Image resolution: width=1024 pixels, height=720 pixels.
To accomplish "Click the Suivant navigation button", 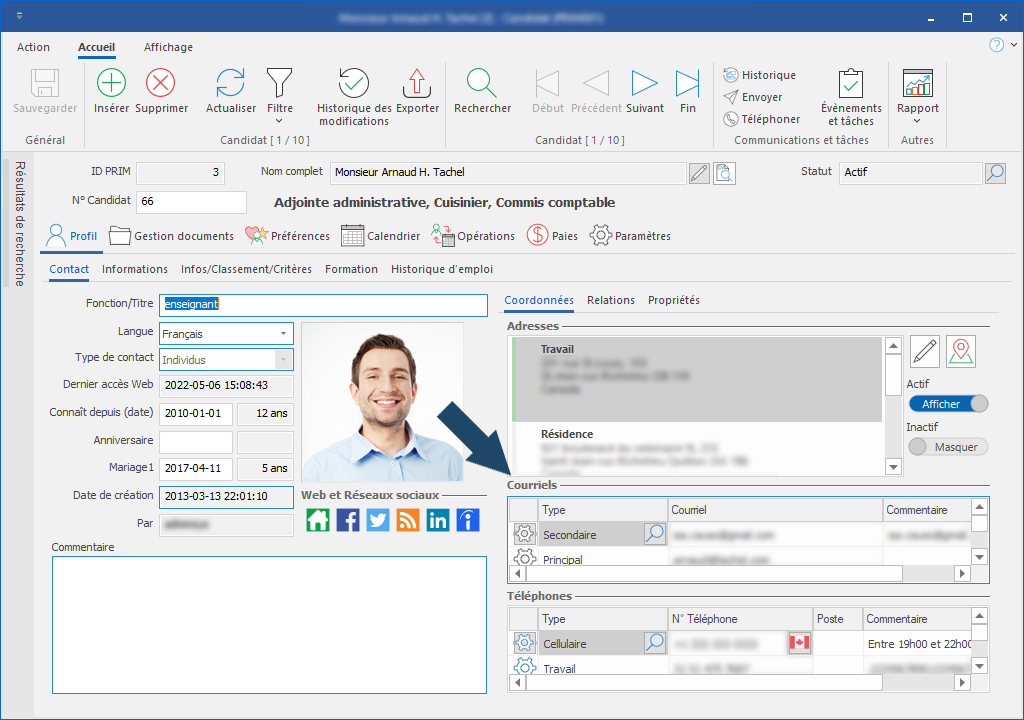I will click(x=645, y=84).
